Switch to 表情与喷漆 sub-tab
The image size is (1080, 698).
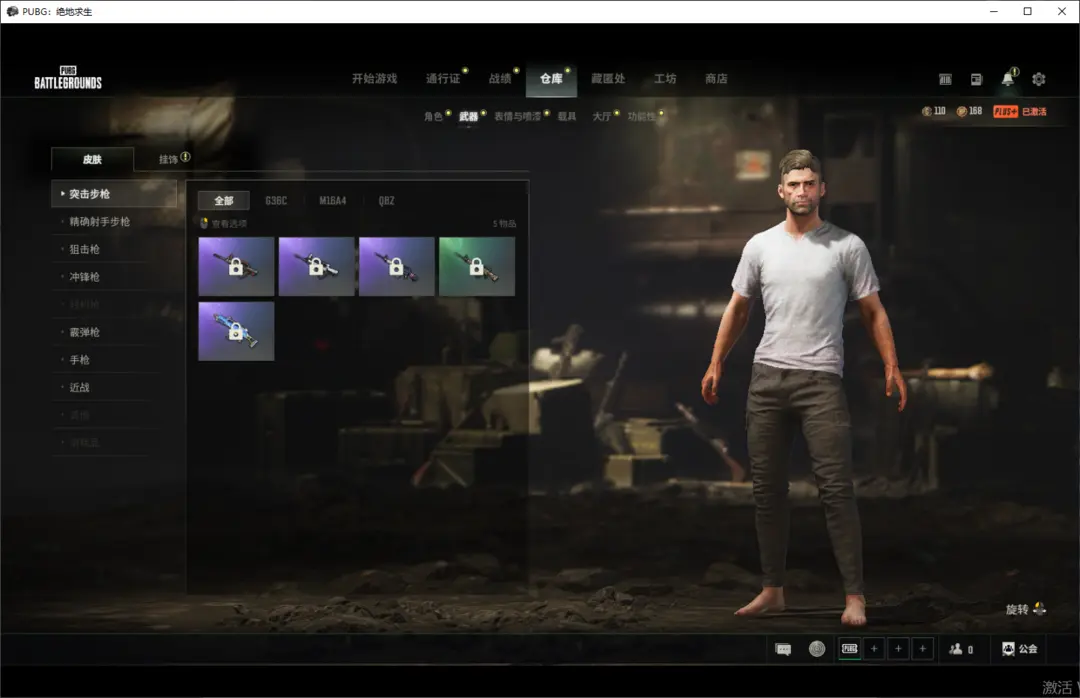(x=517, y=116)
